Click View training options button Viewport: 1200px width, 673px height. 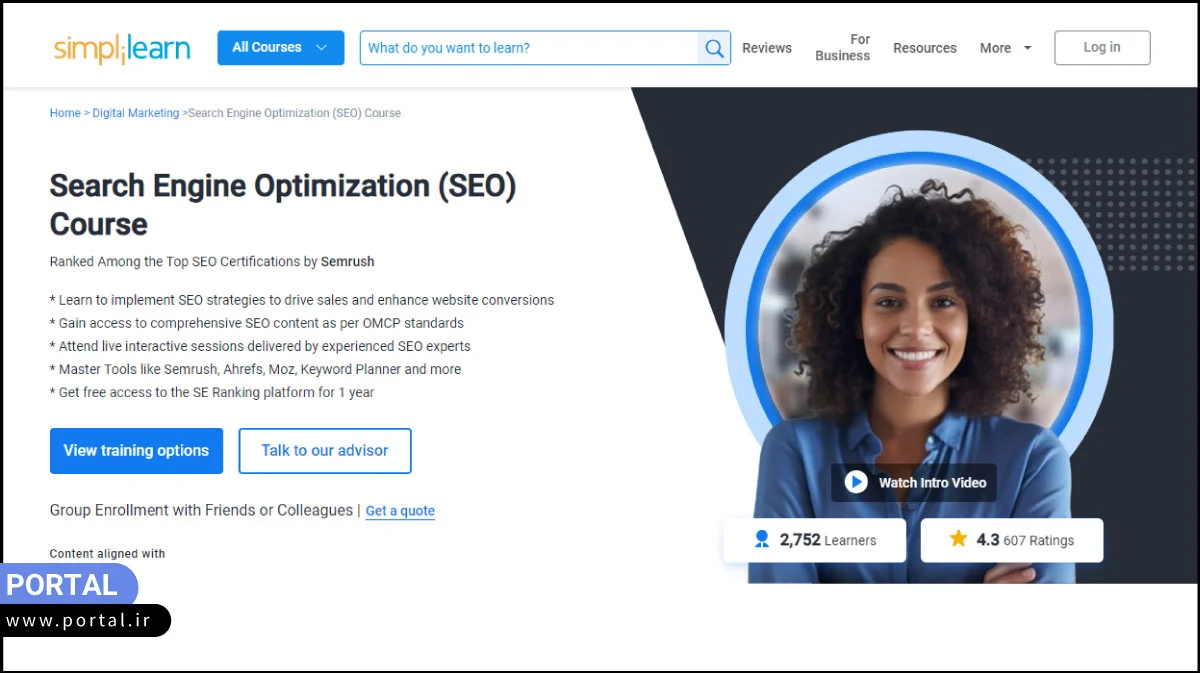(x=136, y=451)
